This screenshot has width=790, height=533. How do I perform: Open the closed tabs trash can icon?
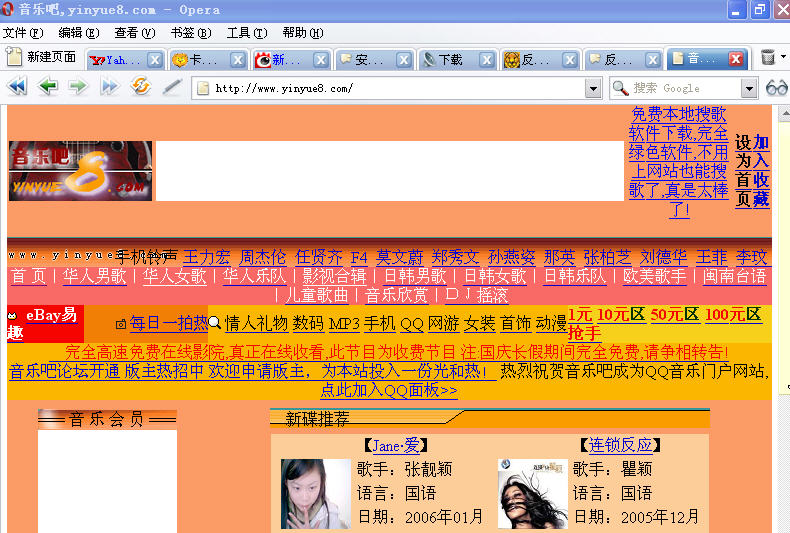(768, 57)
